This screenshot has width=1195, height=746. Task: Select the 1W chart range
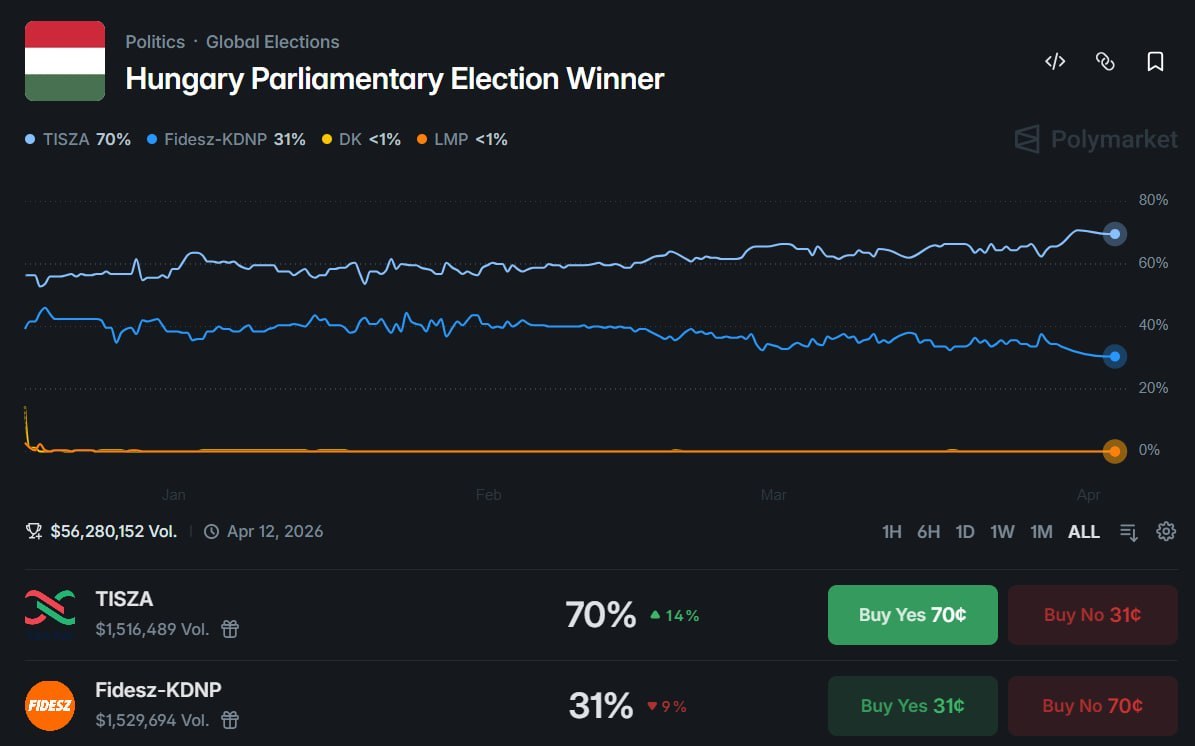coord(1002,532)
